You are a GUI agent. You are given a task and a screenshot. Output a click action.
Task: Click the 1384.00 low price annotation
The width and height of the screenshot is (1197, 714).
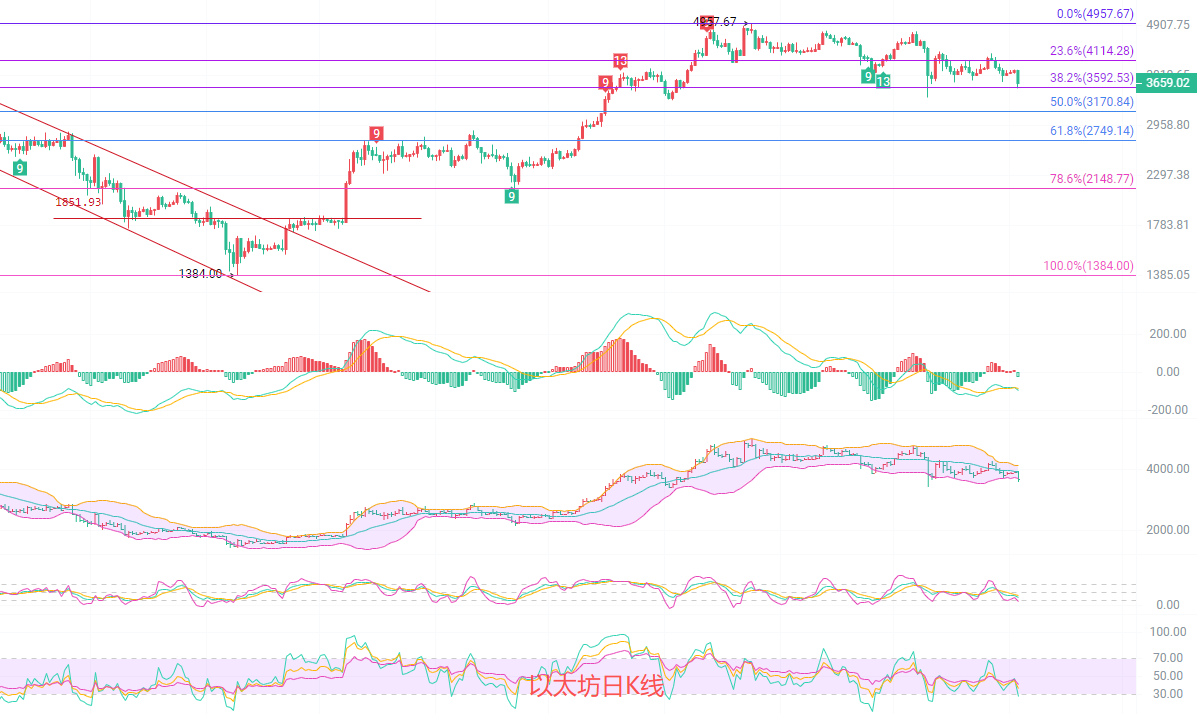tap(200, 273)
